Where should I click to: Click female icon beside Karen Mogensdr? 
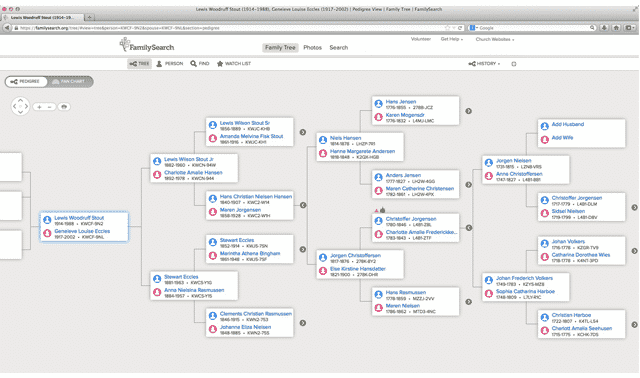[x=378, y=117]
